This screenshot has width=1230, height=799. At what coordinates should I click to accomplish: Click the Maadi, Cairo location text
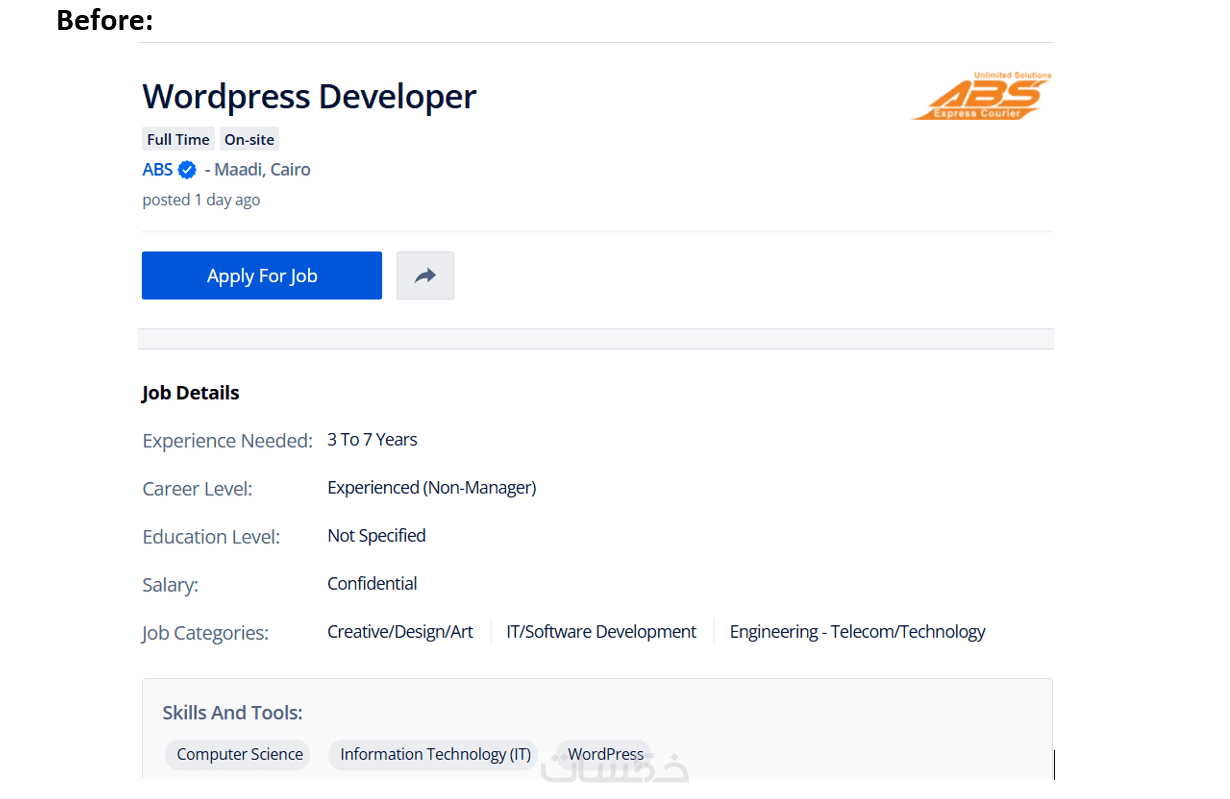(262, 169)
